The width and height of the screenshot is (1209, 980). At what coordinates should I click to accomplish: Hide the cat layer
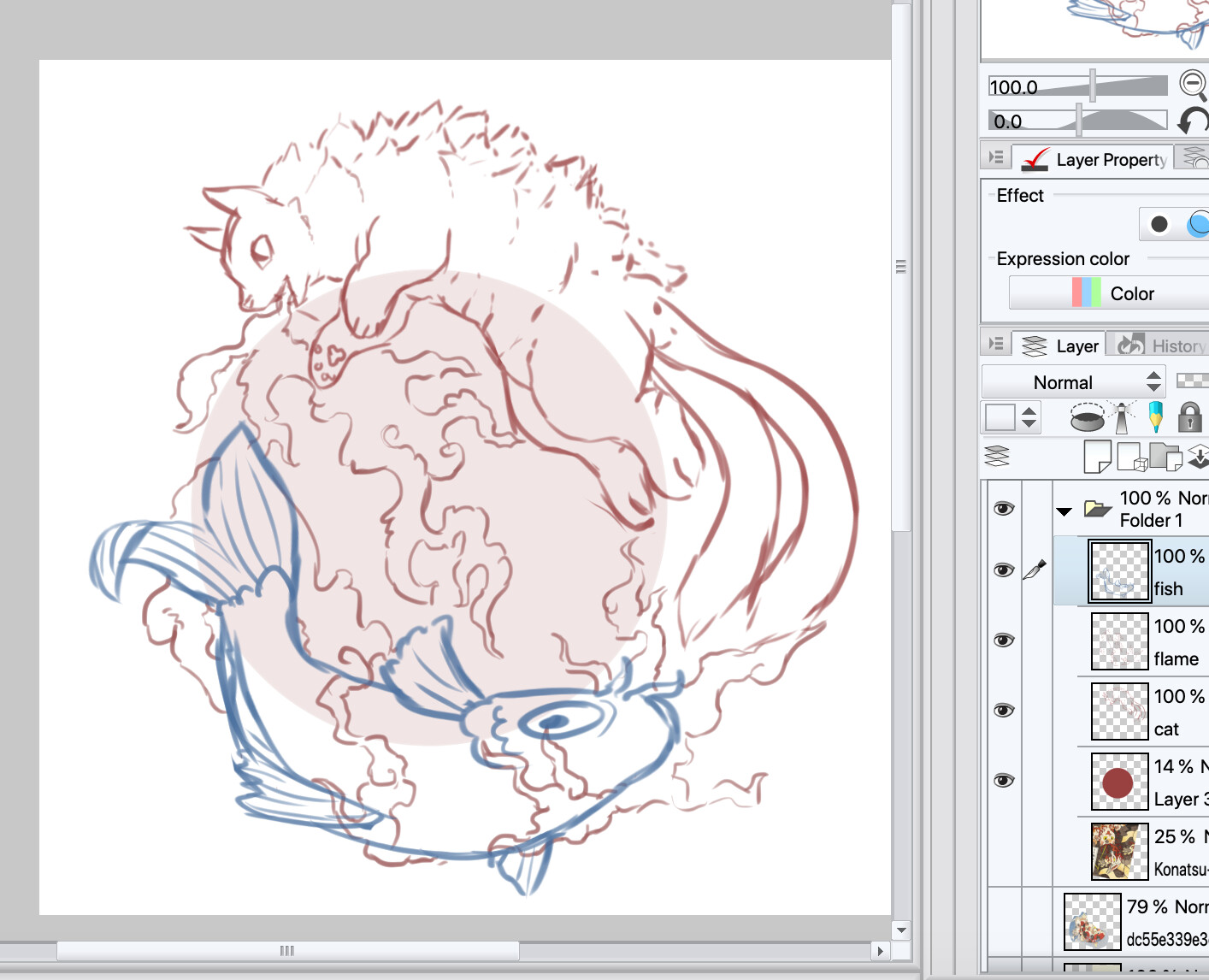1004,711
